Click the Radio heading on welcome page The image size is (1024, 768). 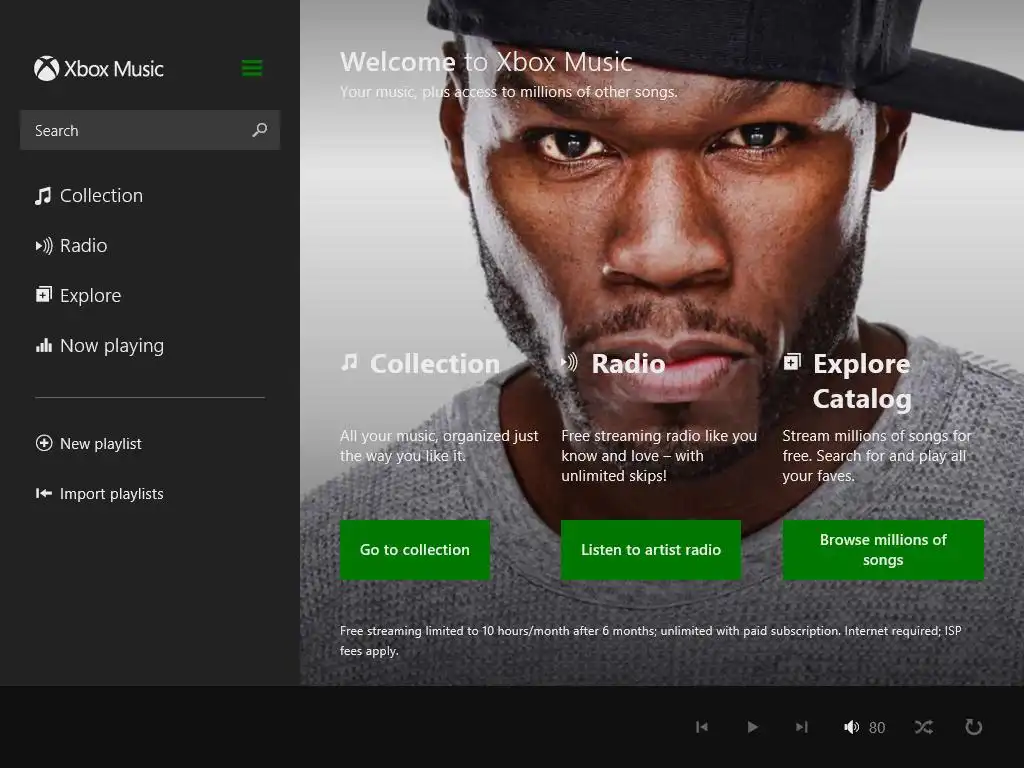628,364
